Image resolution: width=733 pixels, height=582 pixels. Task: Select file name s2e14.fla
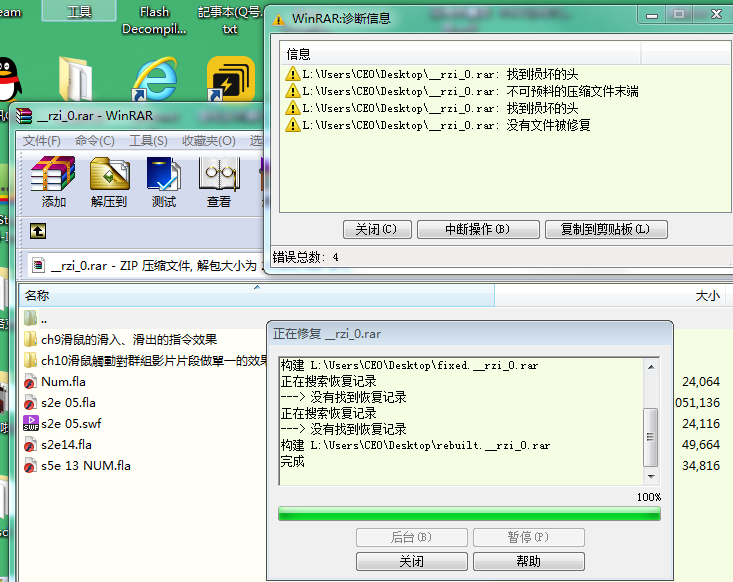click(x=66, y=445)
